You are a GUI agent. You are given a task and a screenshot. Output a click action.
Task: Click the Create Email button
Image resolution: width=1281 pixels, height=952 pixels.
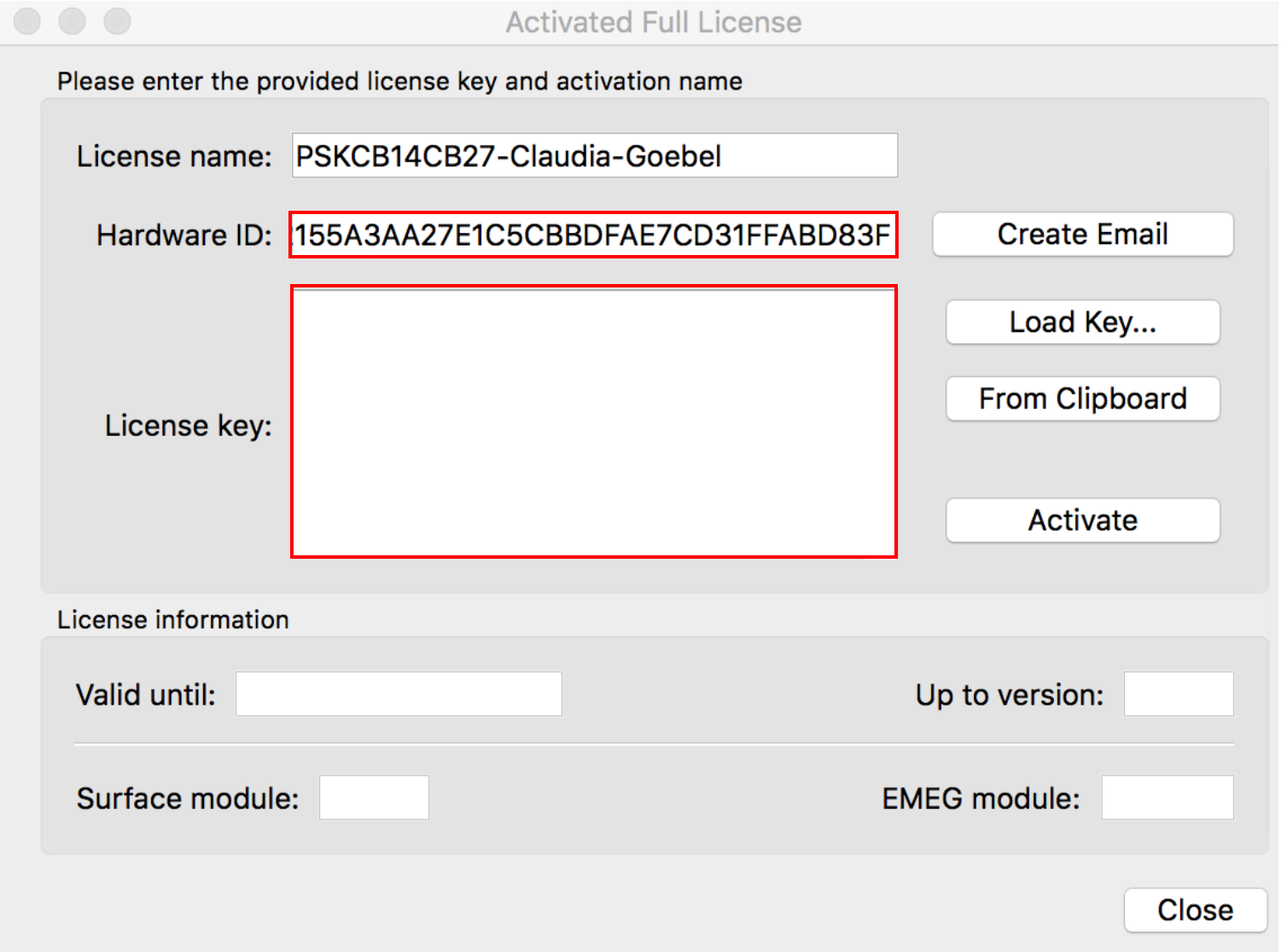coord(1082,235)
